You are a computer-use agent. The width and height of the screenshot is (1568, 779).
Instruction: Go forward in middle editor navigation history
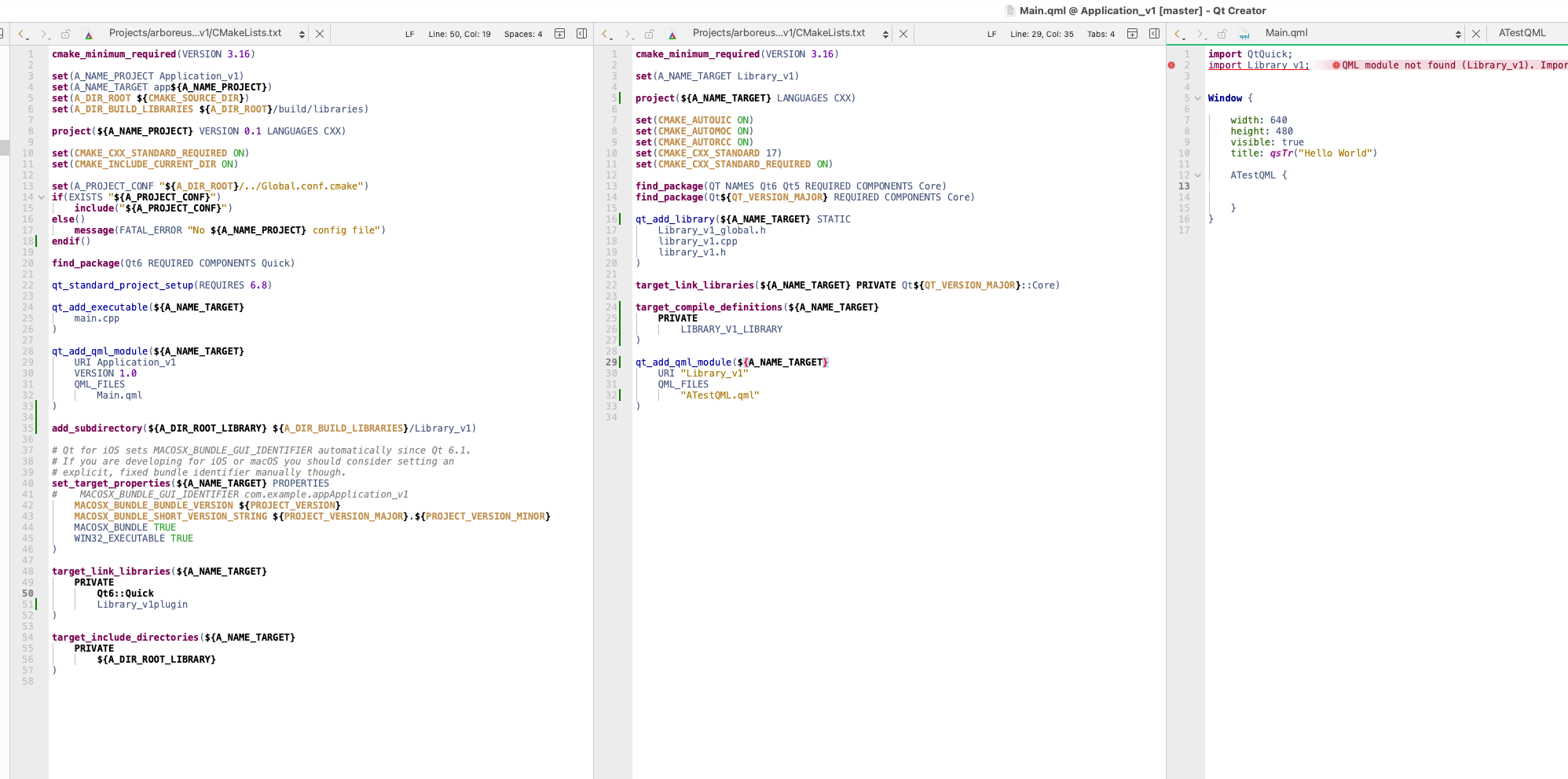[x=628, y=34]
